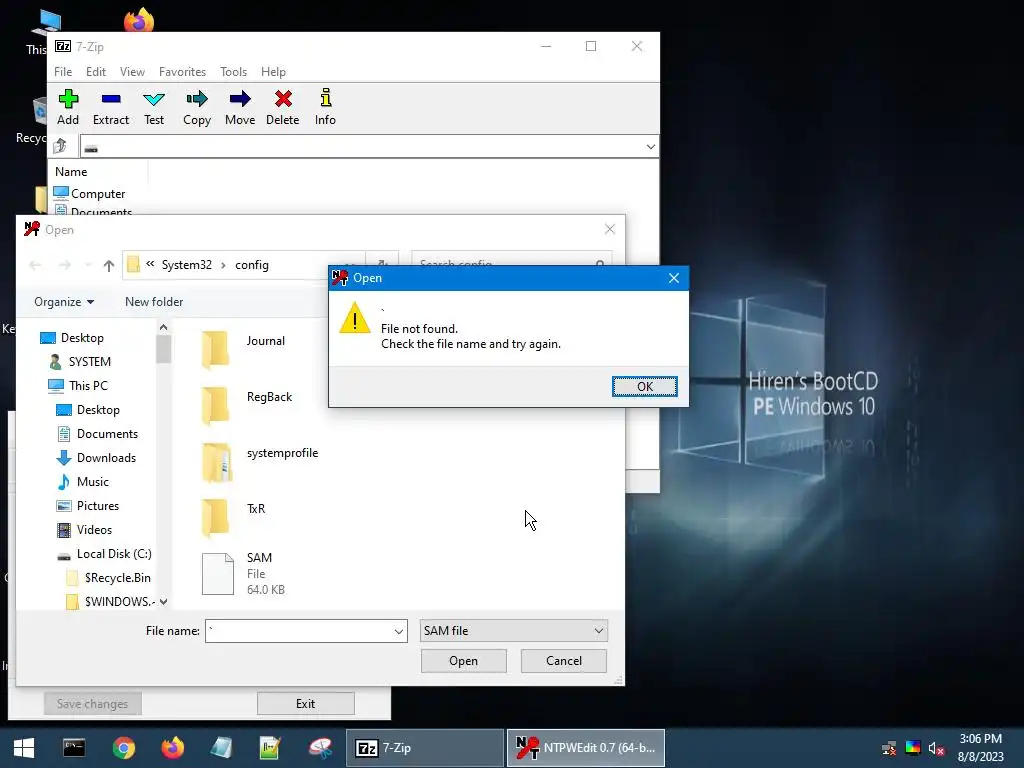Switch to 7-Zip taskbar button
1024x768 pixels.
point(424,748)
